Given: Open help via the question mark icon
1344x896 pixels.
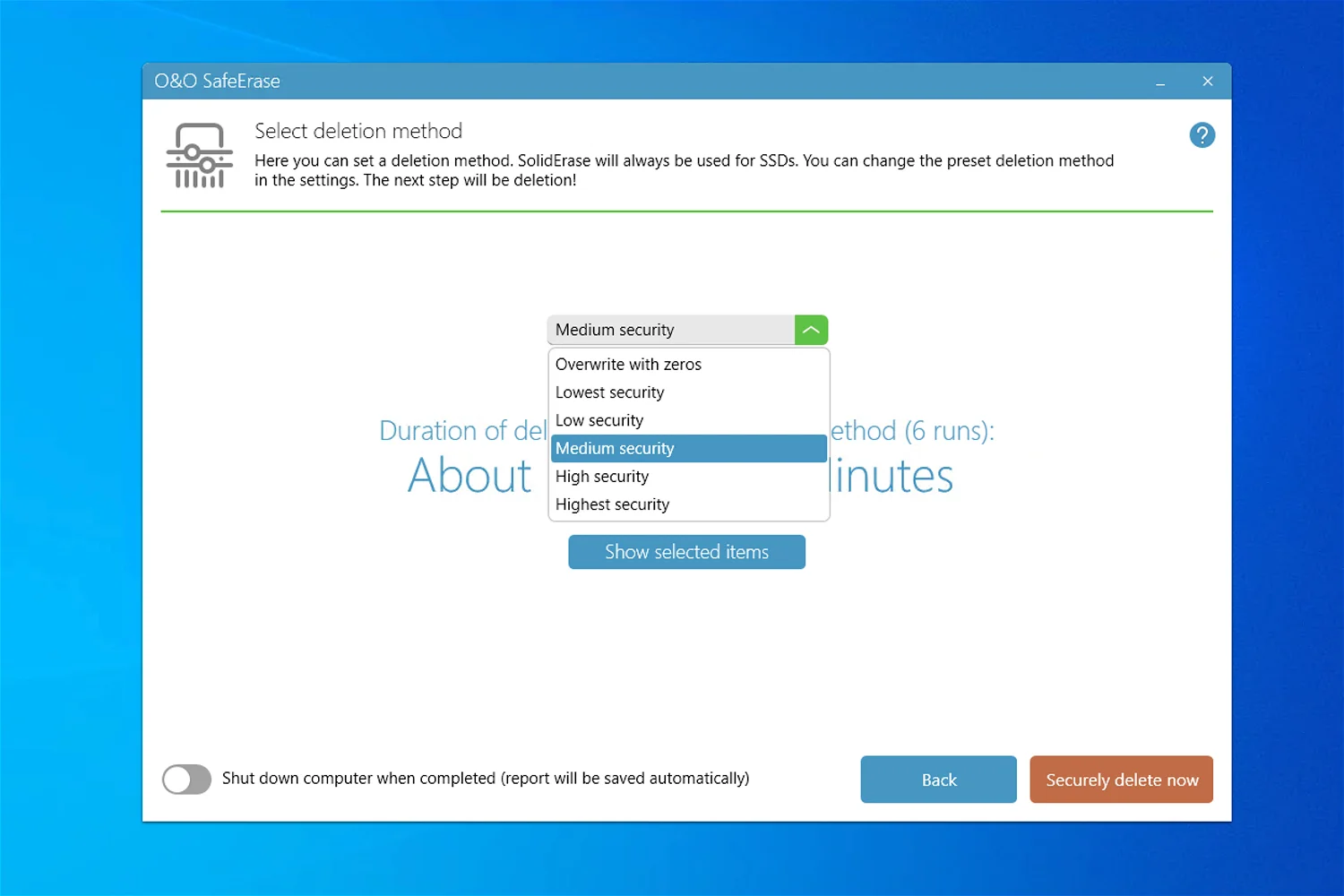Looking at the screenshot, I should click(1202, 135).
